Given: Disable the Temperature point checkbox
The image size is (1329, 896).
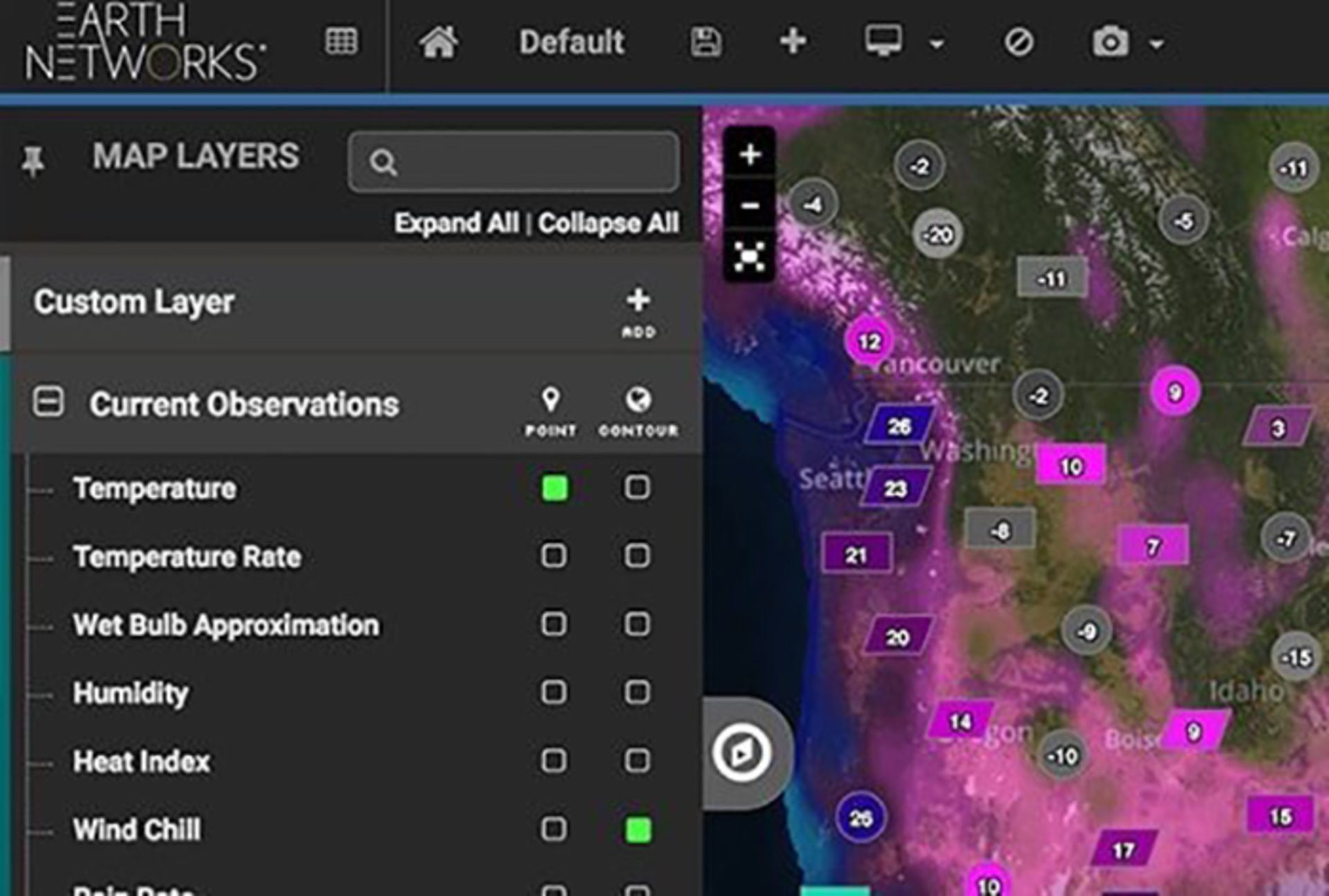Looking at the screenshot, I should (x=554, y=488).
